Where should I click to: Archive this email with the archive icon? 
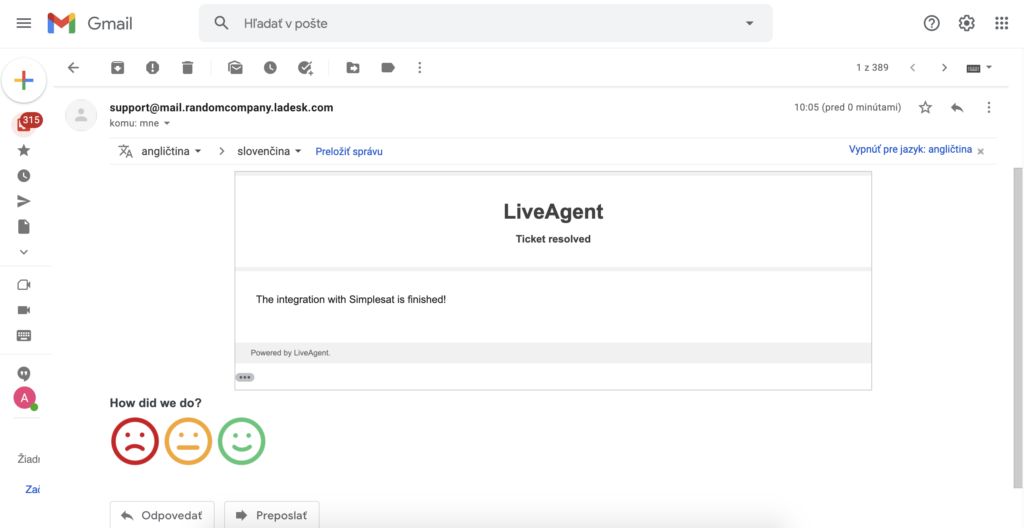(x=118, y=68)
